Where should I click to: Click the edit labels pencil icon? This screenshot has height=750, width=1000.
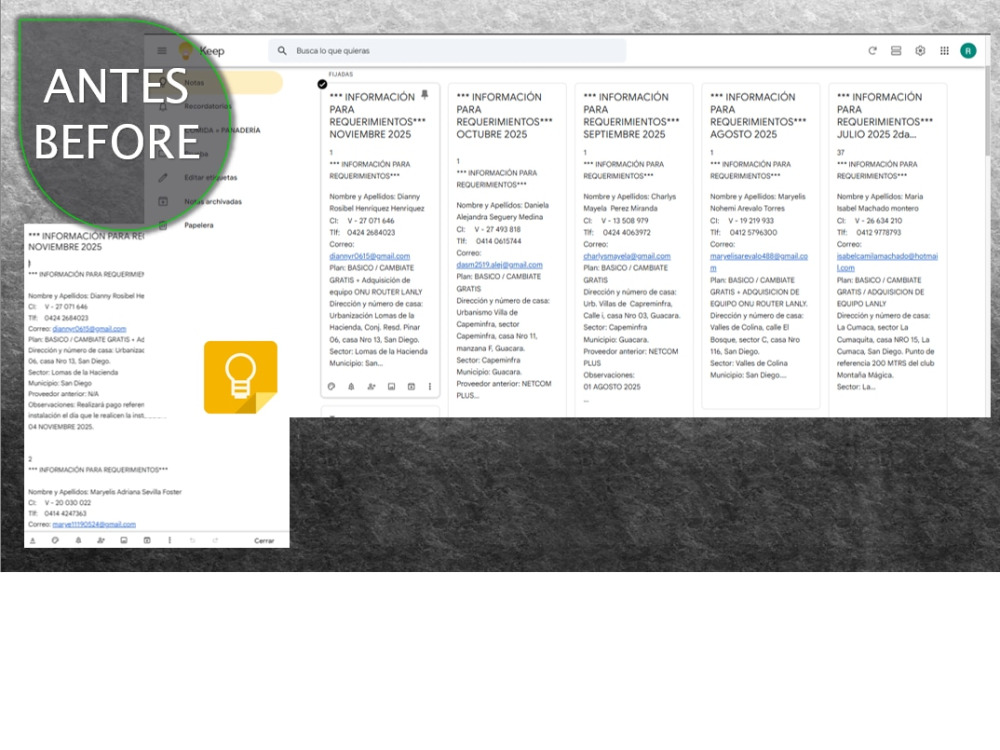(x=163, y=177)
